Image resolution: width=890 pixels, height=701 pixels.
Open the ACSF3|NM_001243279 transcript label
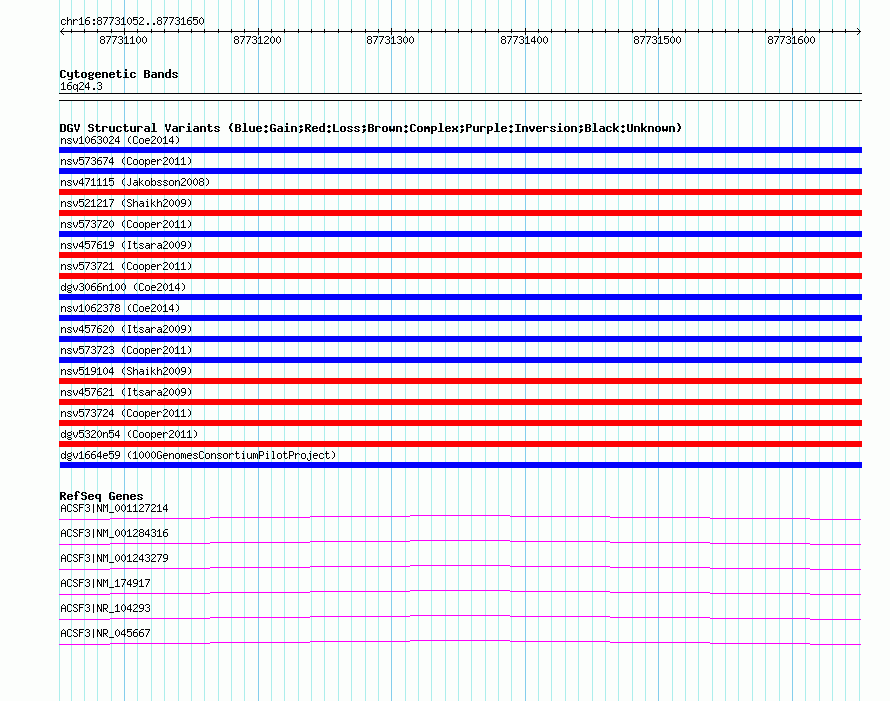click(x=114, y=558)
